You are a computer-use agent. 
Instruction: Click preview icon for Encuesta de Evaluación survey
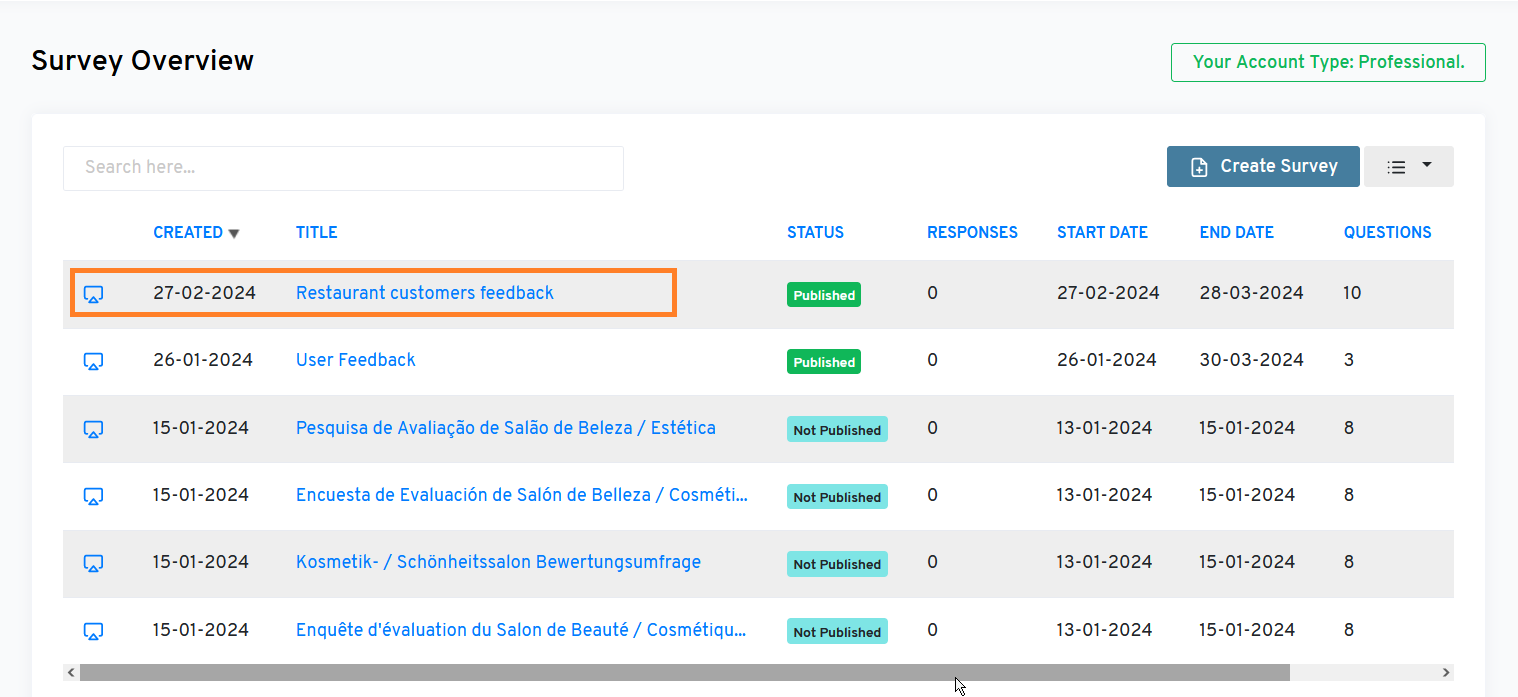pyautogui.click(x=93, y=496)
